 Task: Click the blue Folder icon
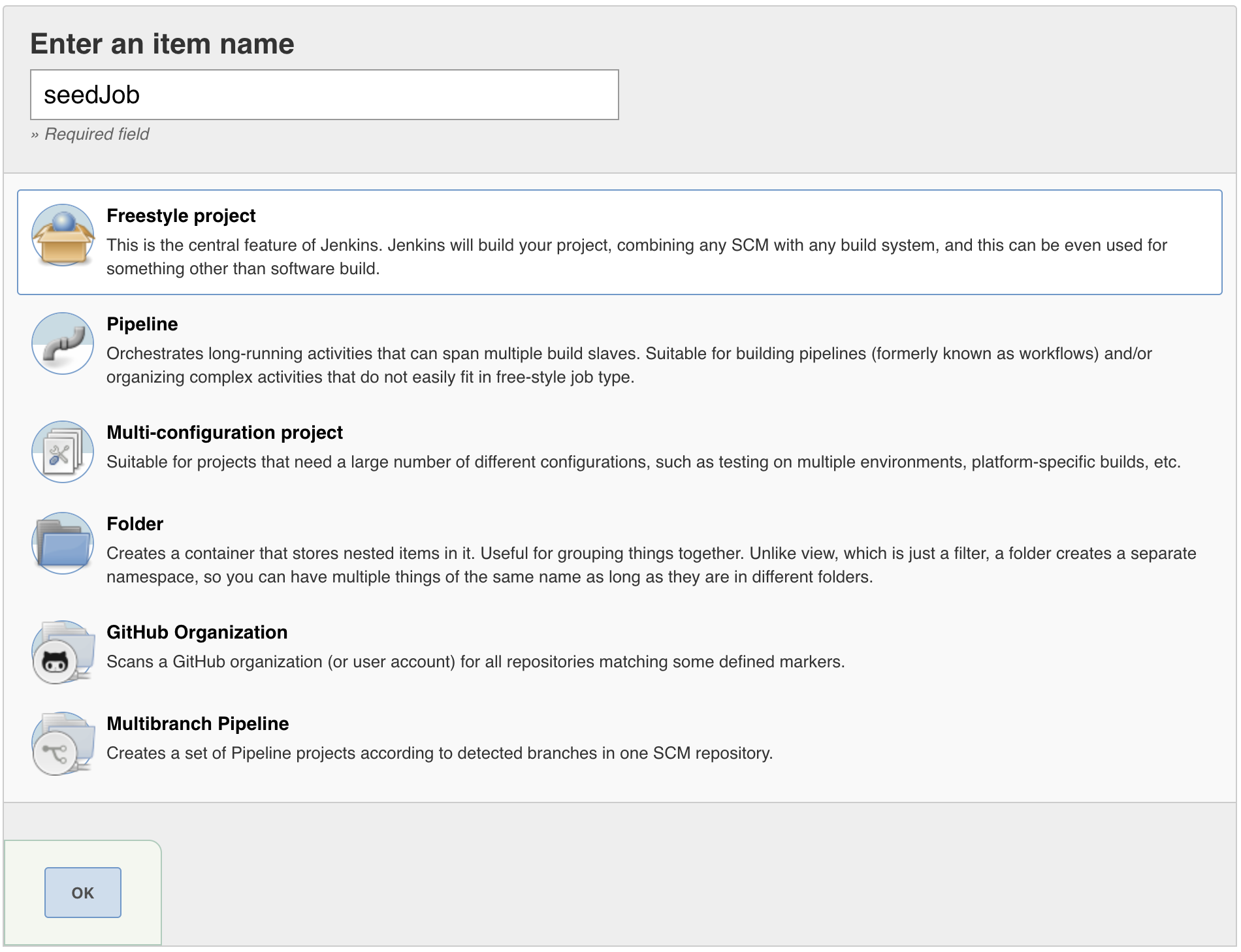(x=63, y=543)
